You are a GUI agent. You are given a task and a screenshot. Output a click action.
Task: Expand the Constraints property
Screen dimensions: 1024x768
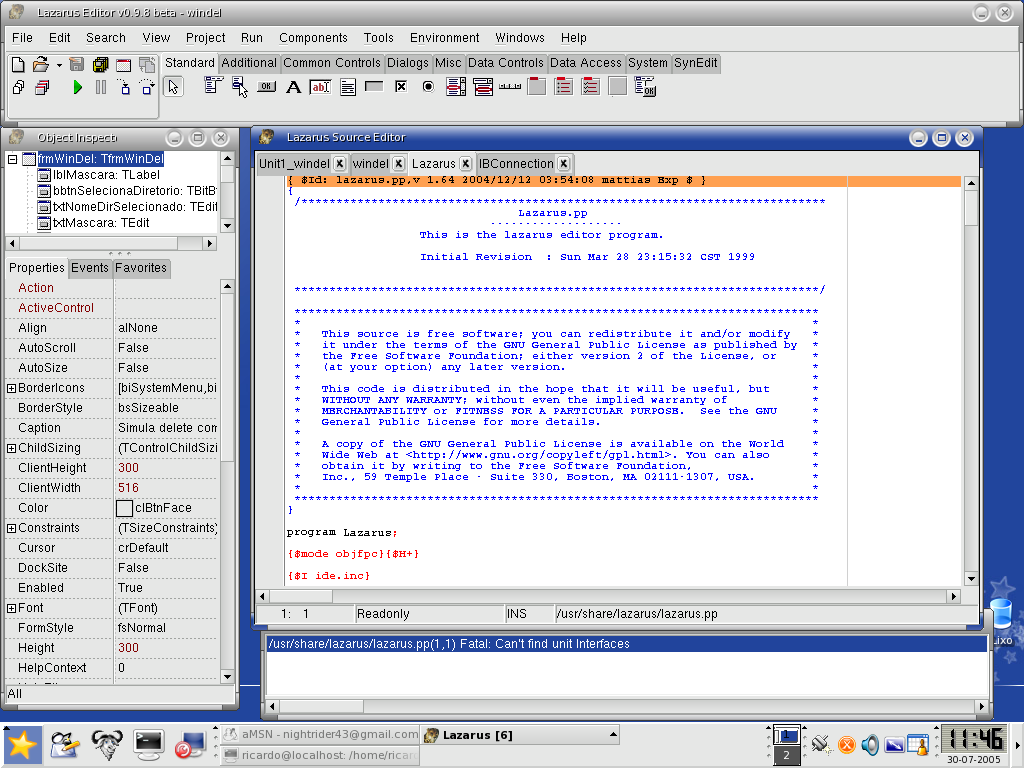point(11,528)
